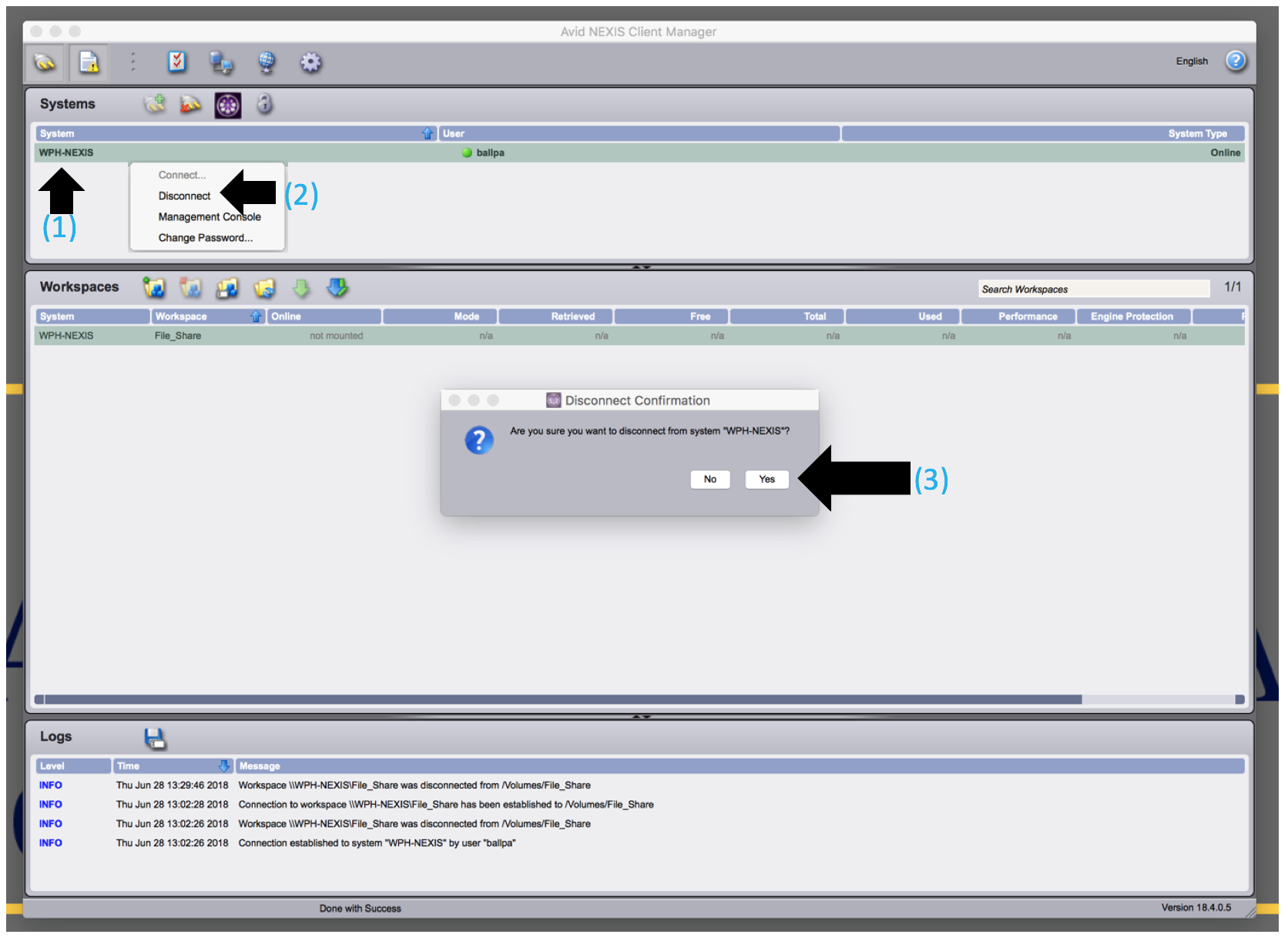Click the blue help question mark icon
The width and height of the screenshot is (1288, 941).
[1236, 61]
